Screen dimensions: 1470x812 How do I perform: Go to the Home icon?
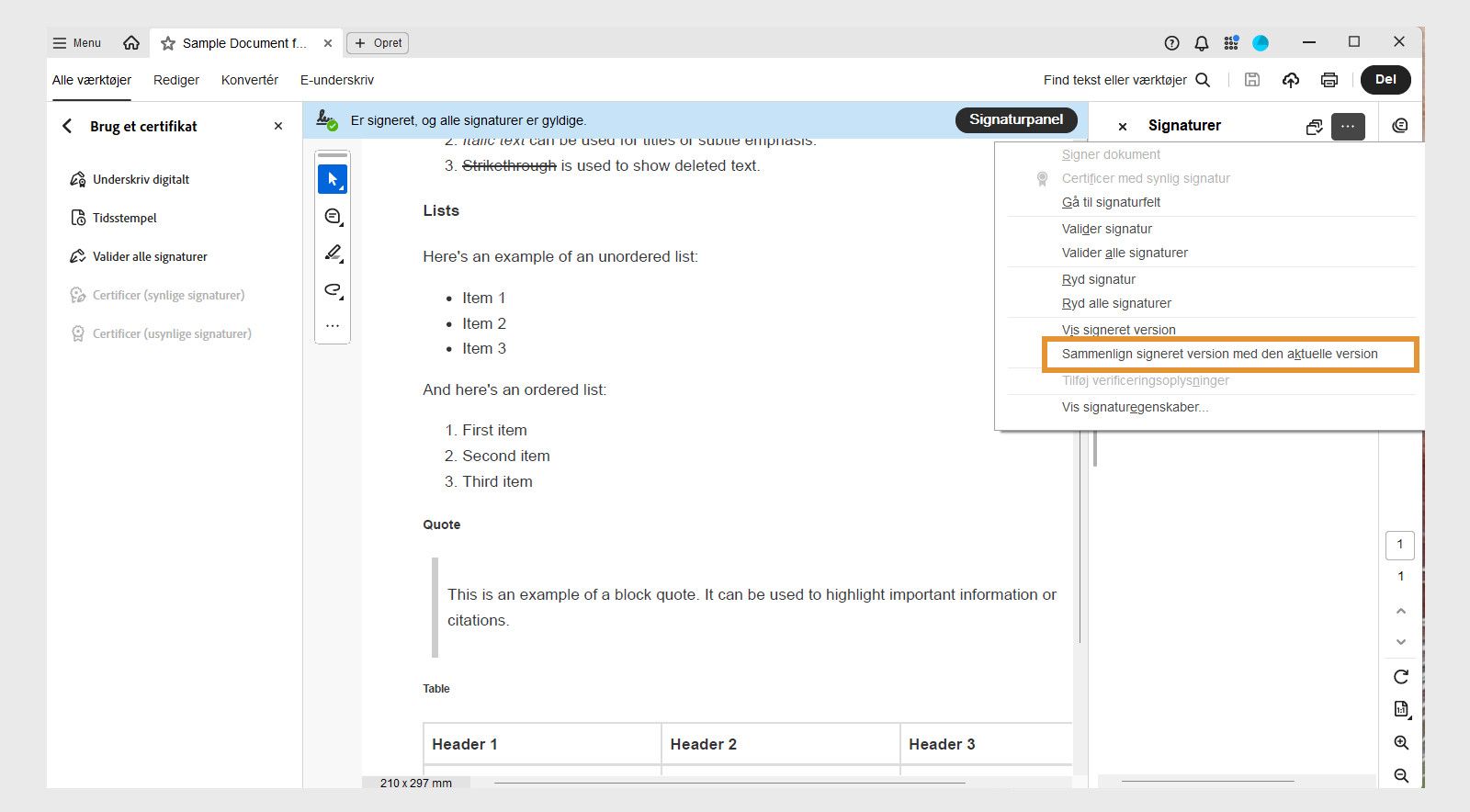tap(131, 43)
